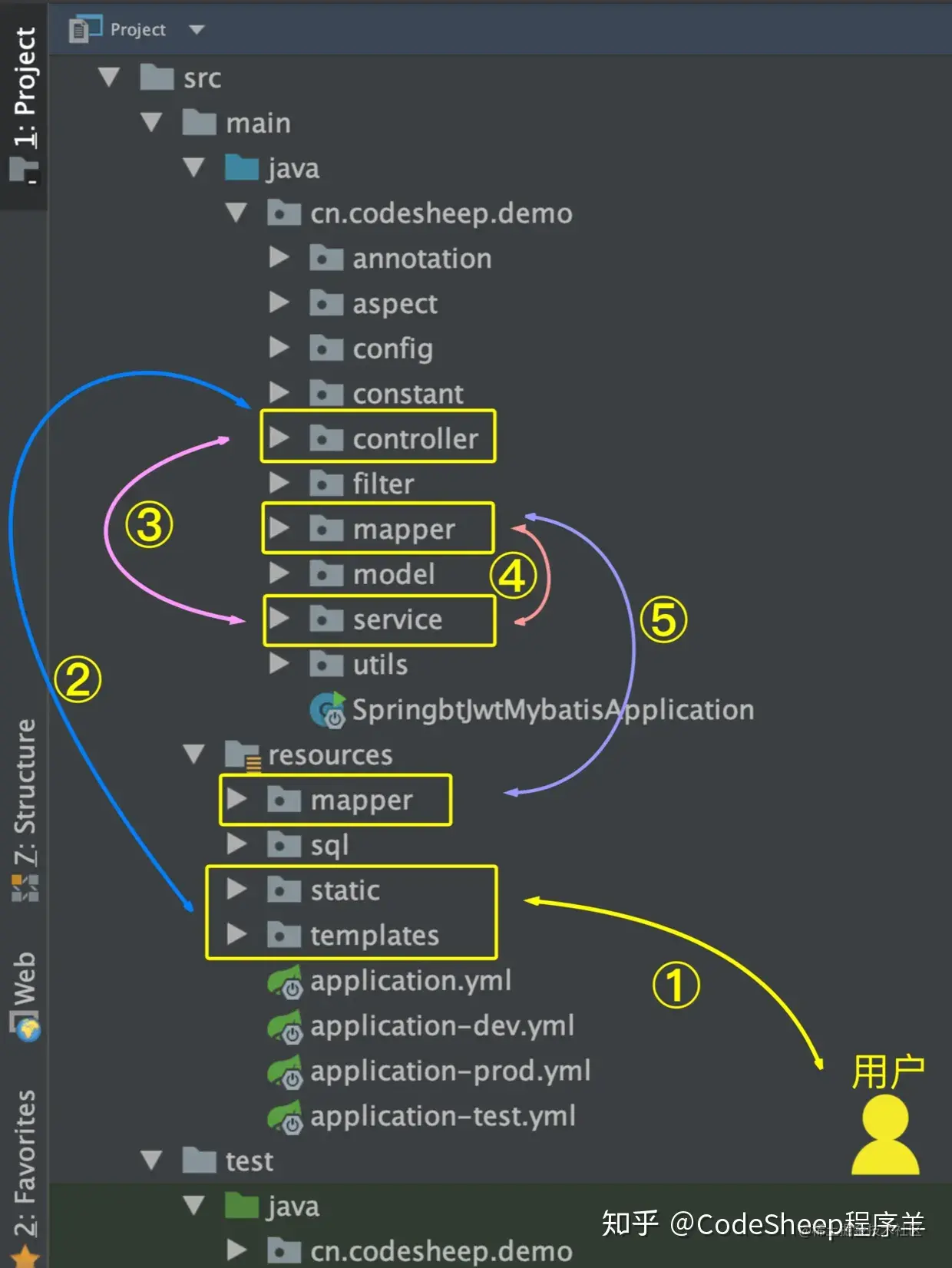Expand the annotation package
The width and height of the screenshot is (952, 1268).
[x=279, y=258]
